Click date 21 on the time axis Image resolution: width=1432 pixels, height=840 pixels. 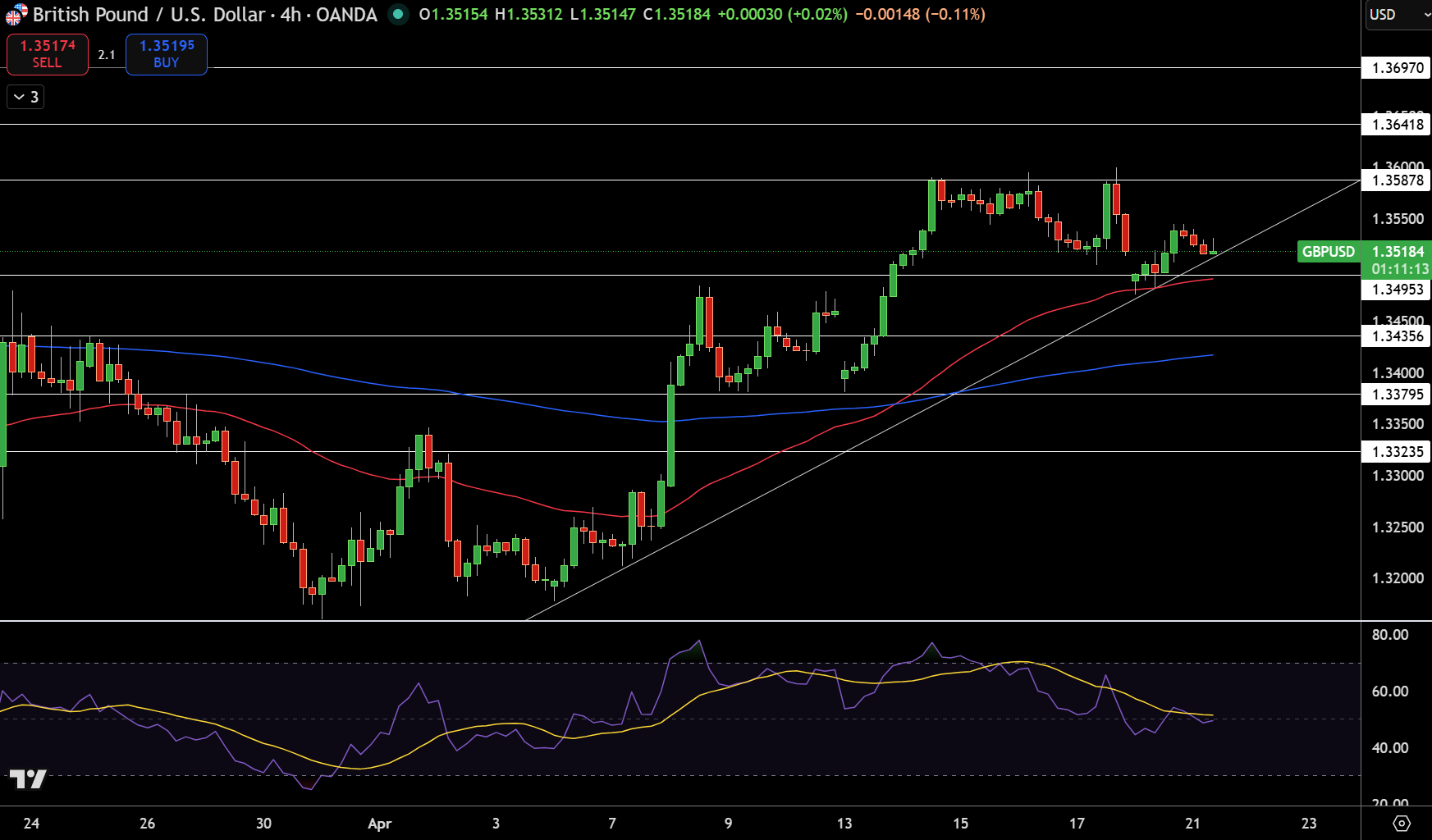tap(1193, 824)
